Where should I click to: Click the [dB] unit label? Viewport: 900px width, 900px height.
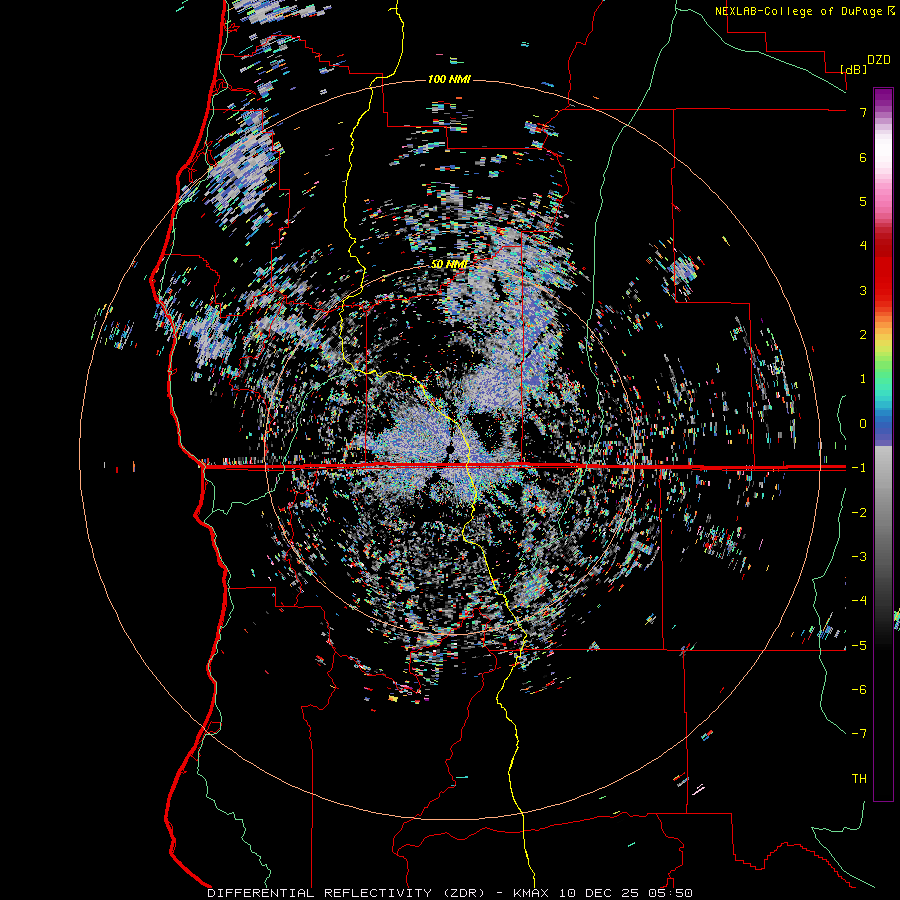[x=854, y=69]
